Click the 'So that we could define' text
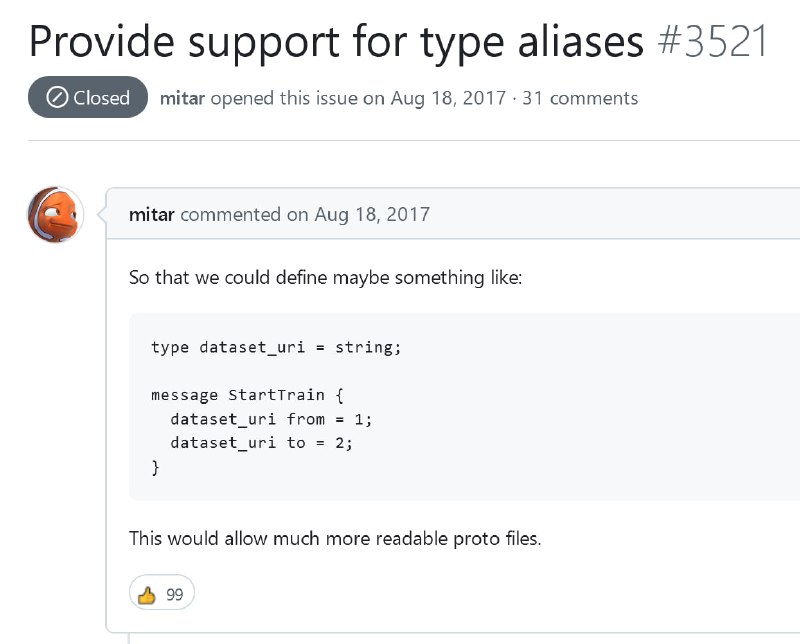Image resolution: width=800 pixels, height=644 pixels. click(x=326, y=278)
